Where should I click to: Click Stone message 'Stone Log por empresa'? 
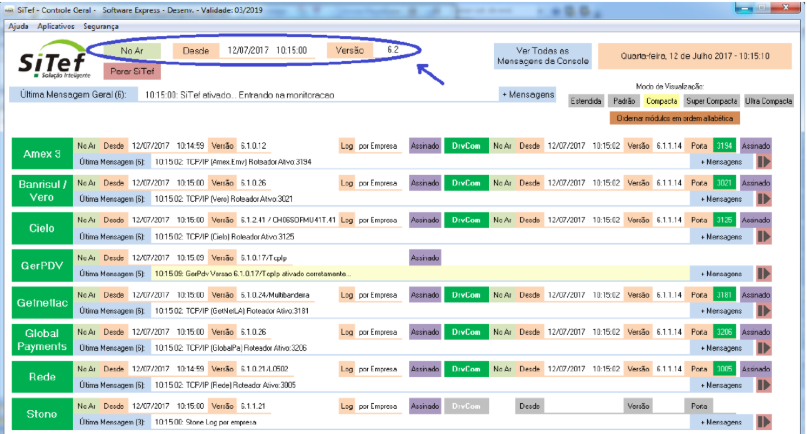coord(220,422)
